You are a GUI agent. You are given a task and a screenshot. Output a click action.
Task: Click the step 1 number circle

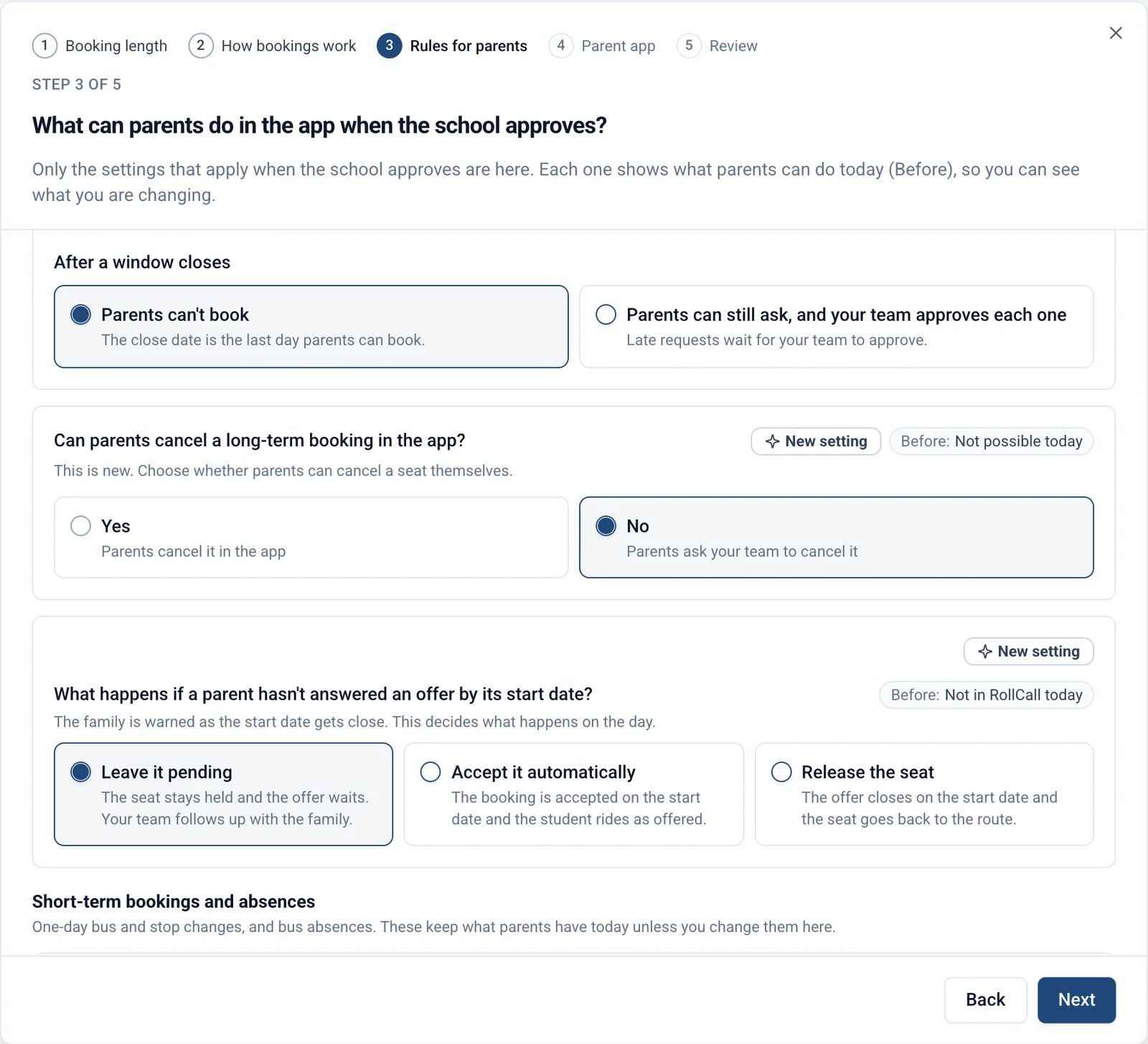pyautogui.click(x=44, y=46)
